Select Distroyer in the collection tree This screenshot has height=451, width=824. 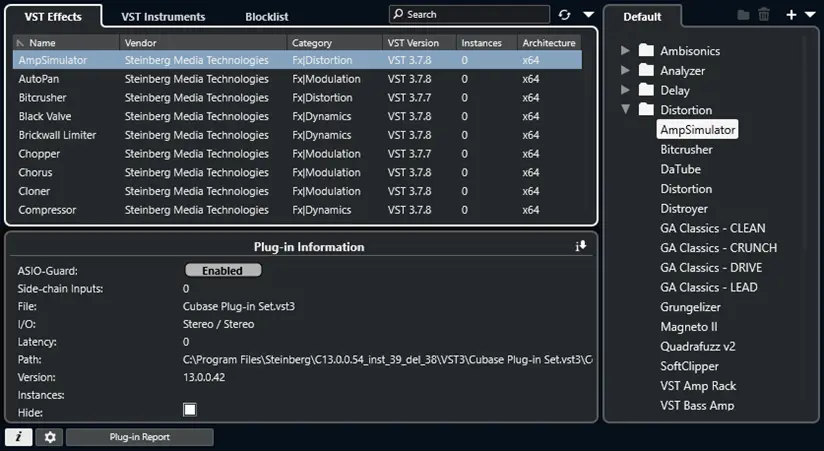pos(684,209)
